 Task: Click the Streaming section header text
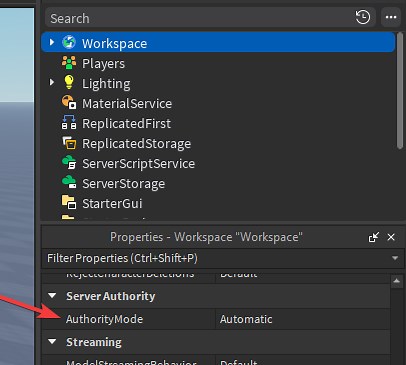point(94,342)
